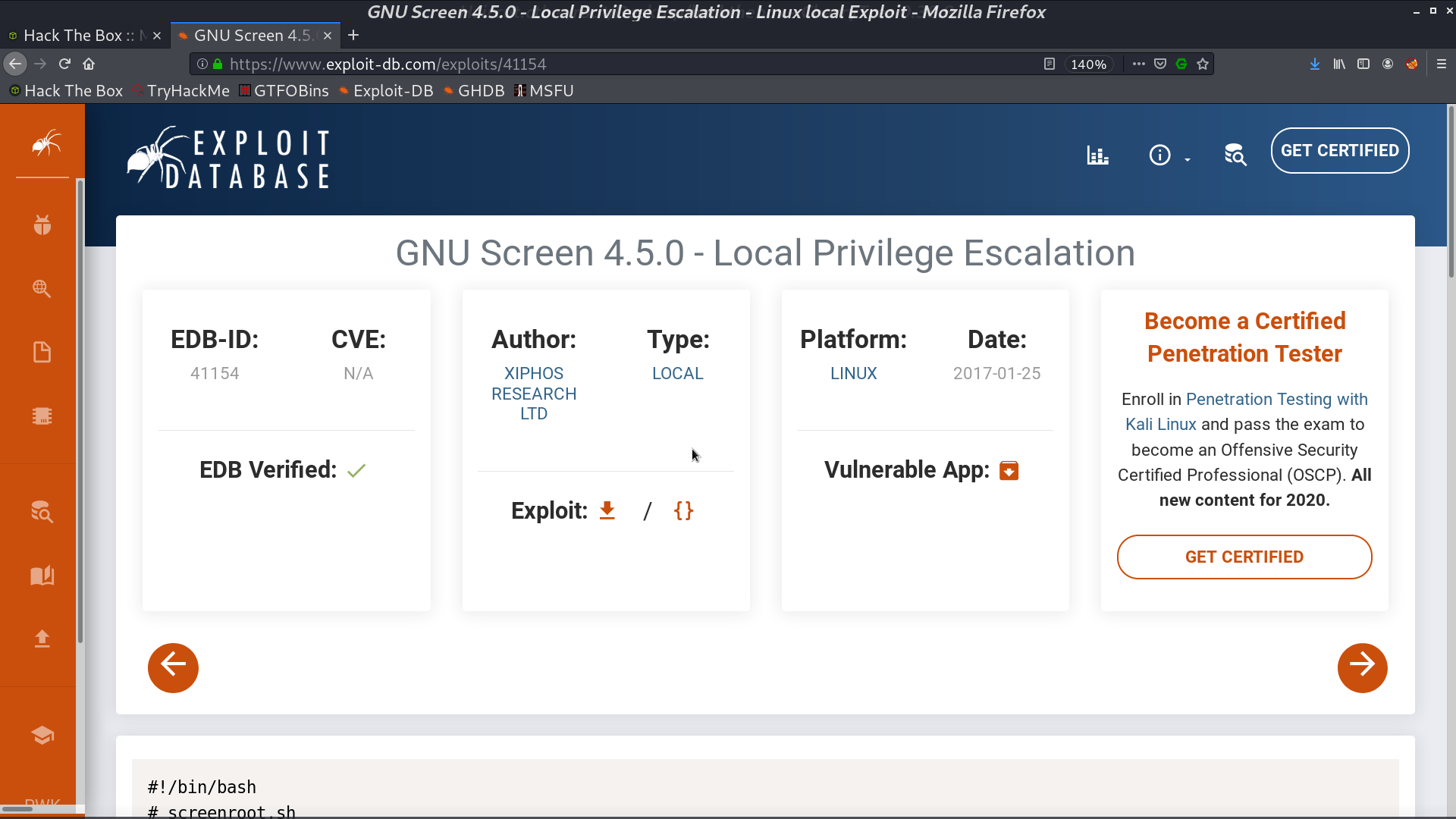Open the Papers document icon in sidebar

click(42, 352)
